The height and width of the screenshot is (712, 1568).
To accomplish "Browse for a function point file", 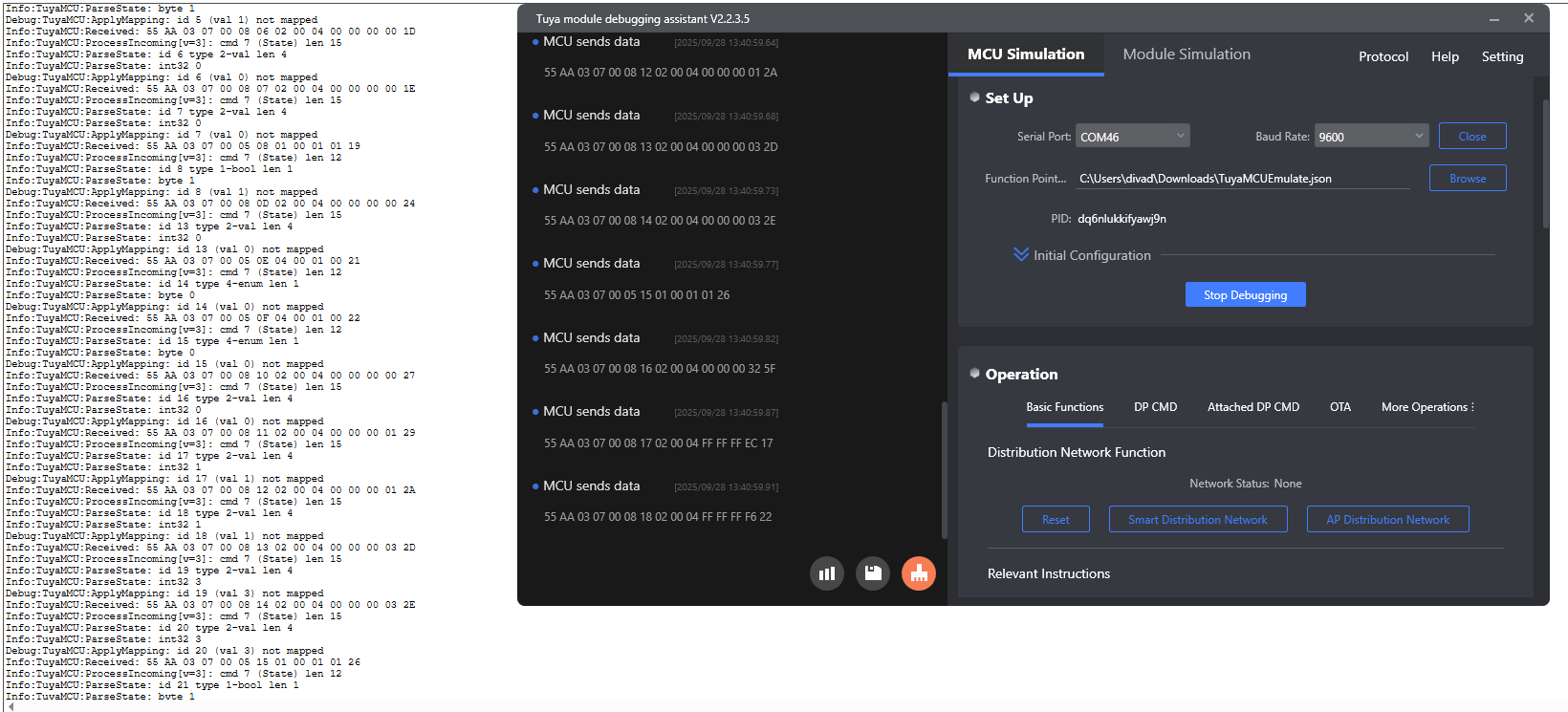I will [x=1468, y=179].
